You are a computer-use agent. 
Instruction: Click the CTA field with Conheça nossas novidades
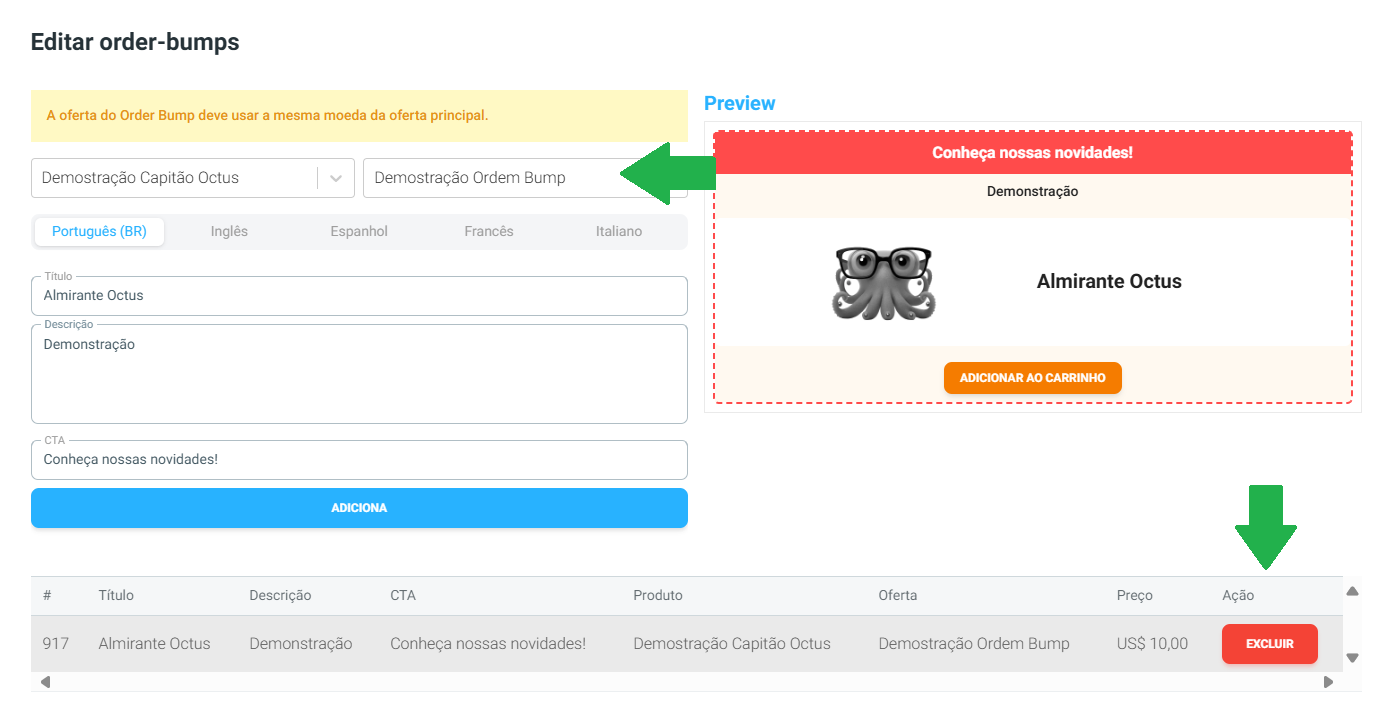tap(359, 460)
